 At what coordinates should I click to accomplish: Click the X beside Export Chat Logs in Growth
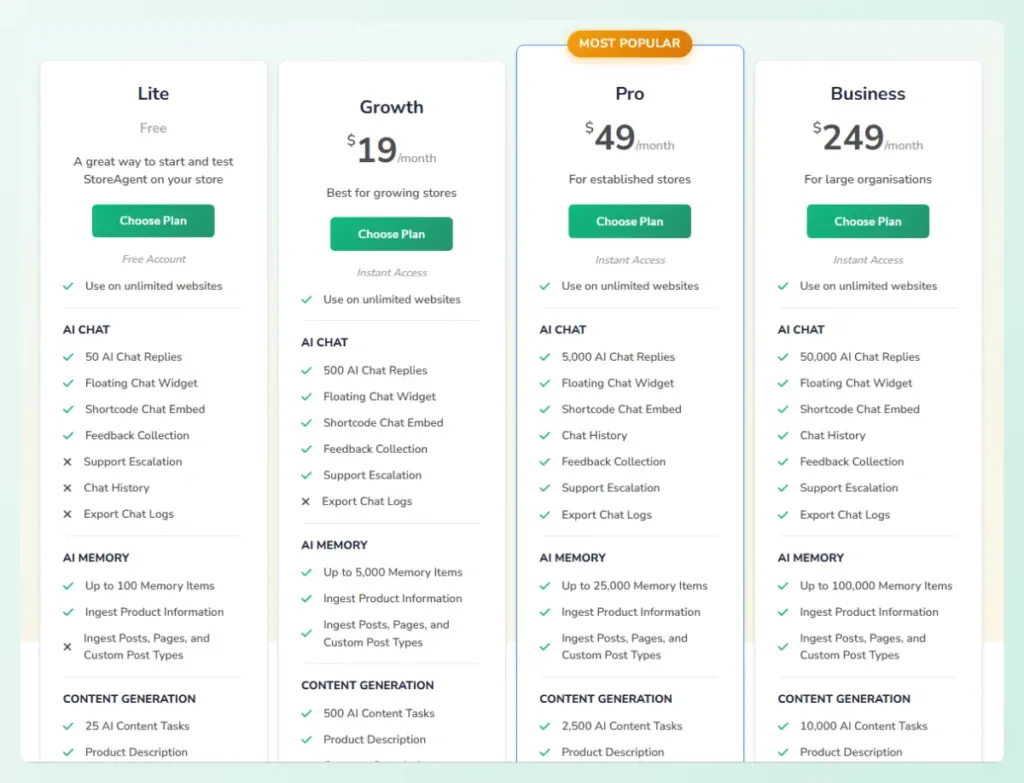coord(305,501)
